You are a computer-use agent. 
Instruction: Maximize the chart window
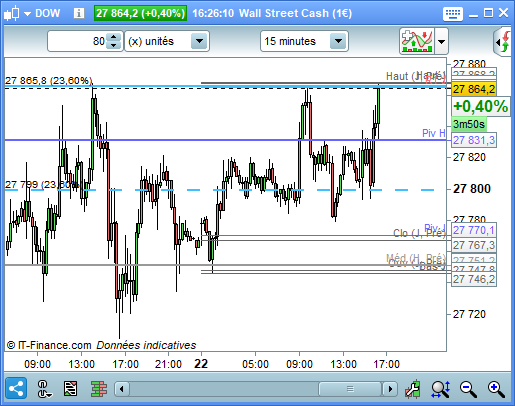coord(488,13)
